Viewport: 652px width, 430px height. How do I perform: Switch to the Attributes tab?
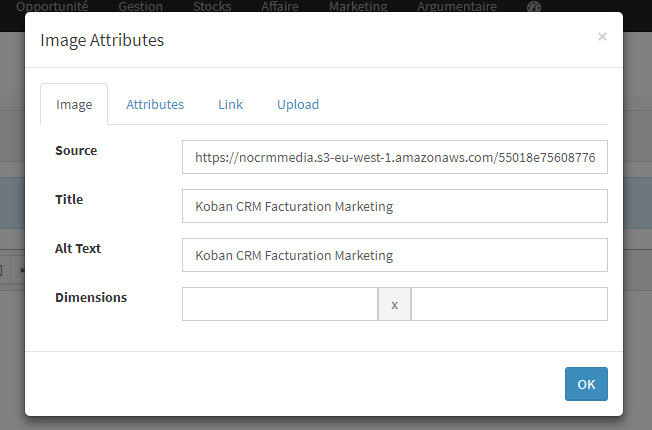pos(155,104)
